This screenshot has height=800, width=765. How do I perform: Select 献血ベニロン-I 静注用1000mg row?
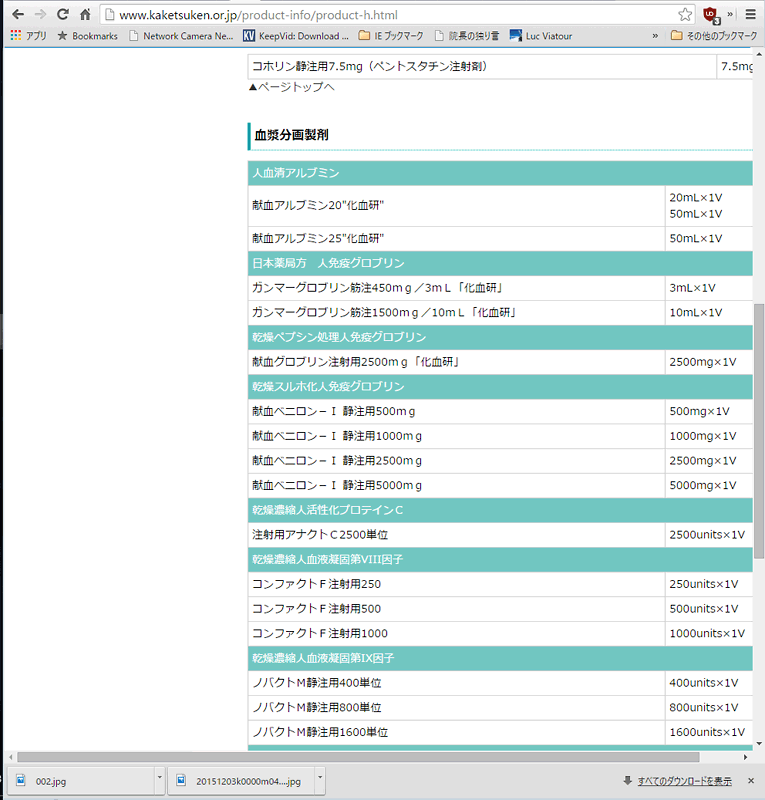pos(500,436)
